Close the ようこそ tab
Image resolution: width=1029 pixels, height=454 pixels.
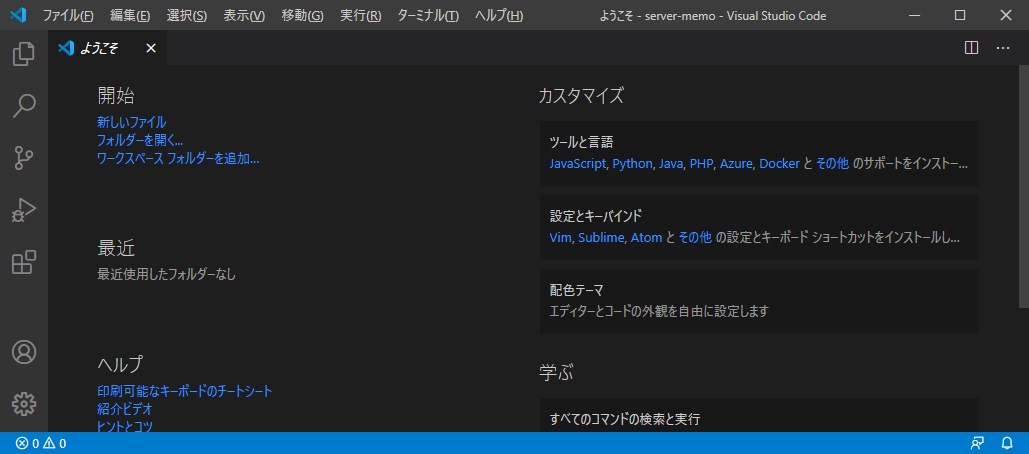coord(151,48)
